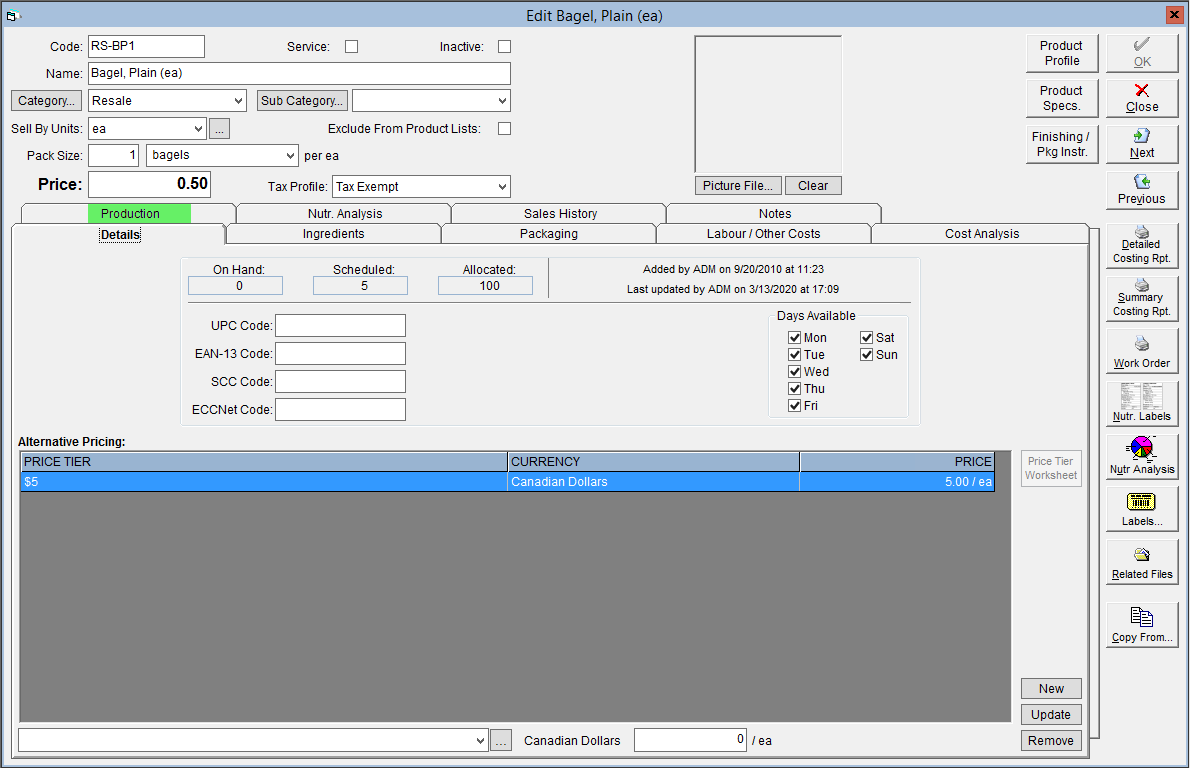Switch to the Nutr. Analysis tab
The height and width of the screenshot is (768, 1191).
click(x=345, y=213)
